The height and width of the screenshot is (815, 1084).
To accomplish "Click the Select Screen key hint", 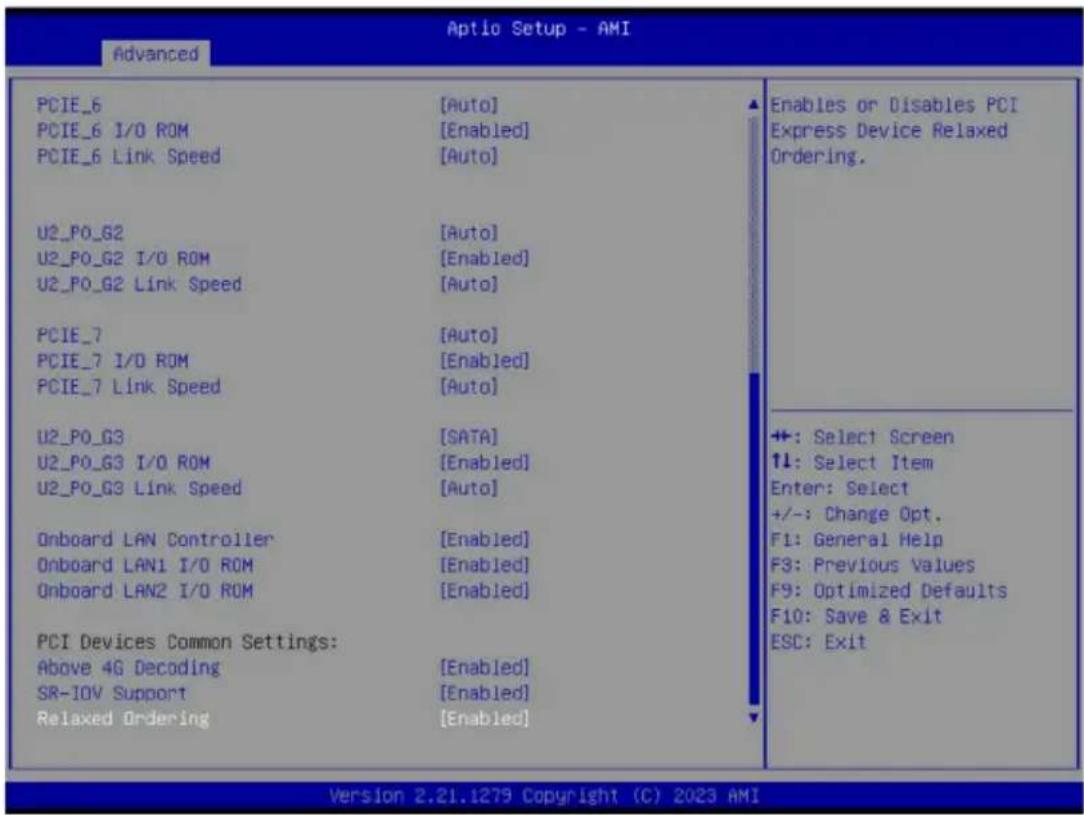I will (x=862, y=437).
